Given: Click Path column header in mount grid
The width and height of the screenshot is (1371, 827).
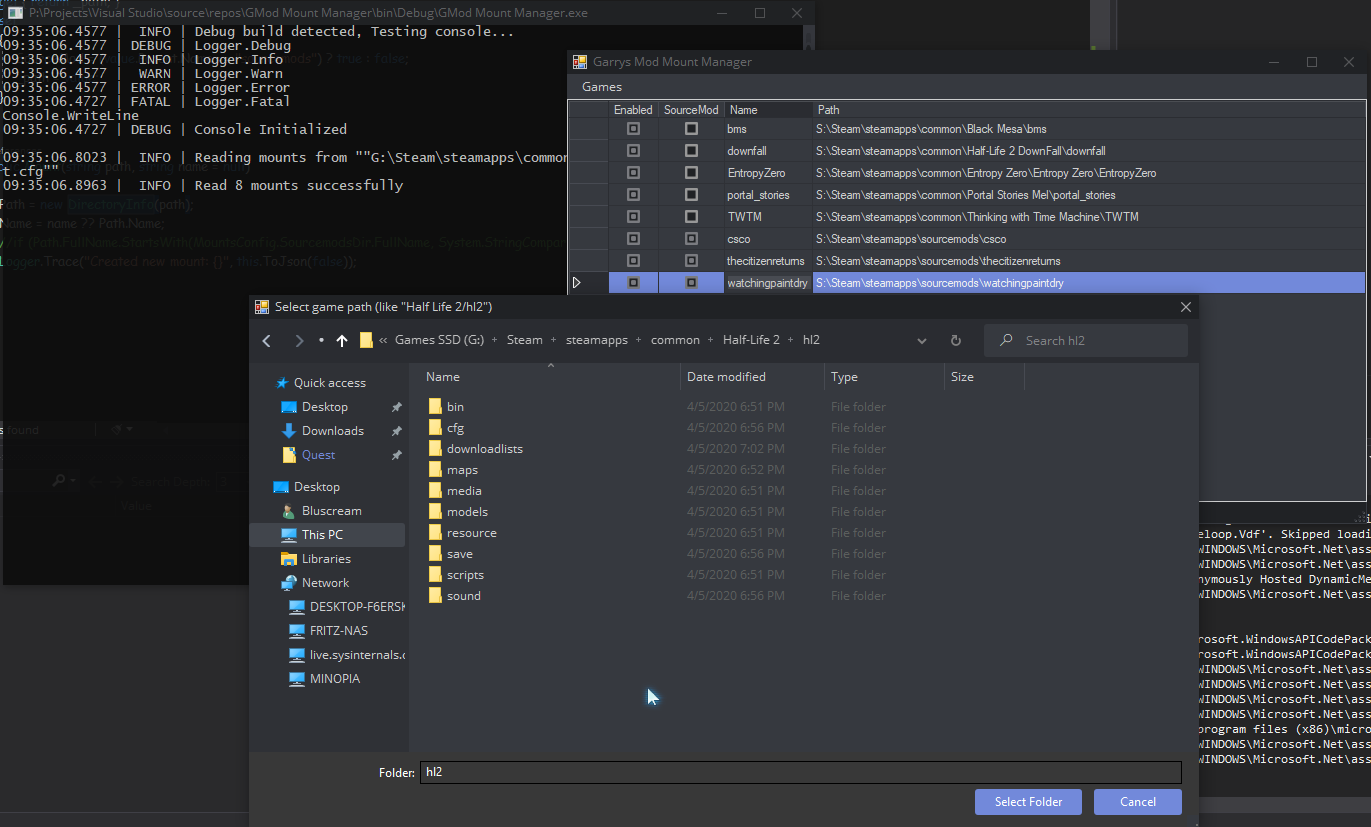Looking at the screenshot, I should [x=1088, y=110].
